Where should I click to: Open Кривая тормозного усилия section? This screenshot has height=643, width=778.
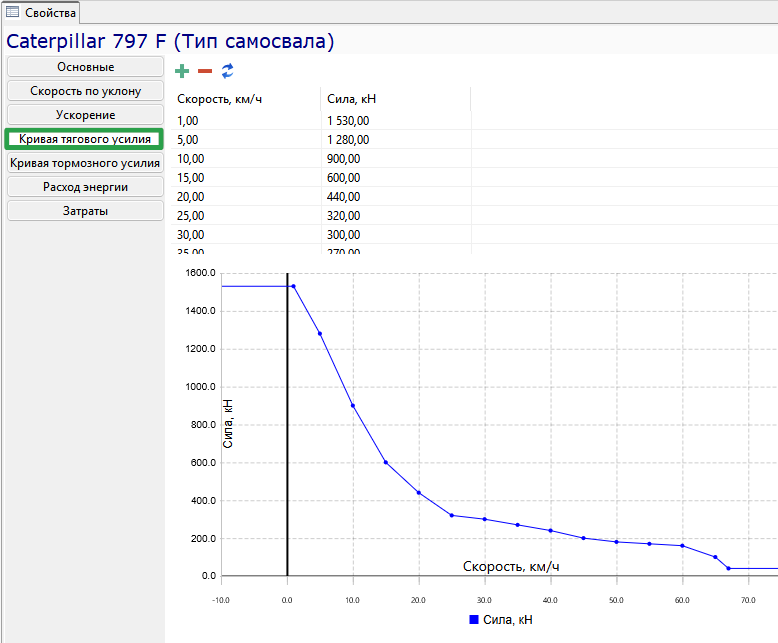coord(85,163)
